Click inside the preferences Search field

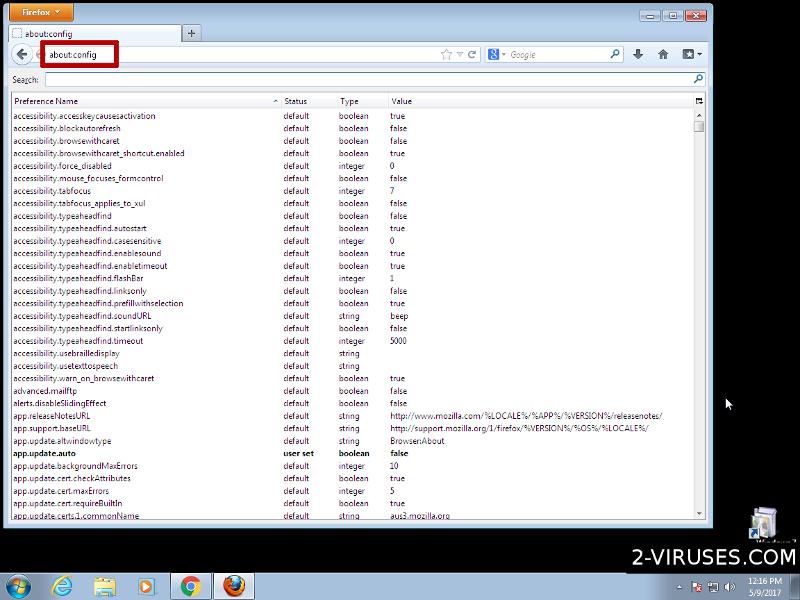[370, 79]
